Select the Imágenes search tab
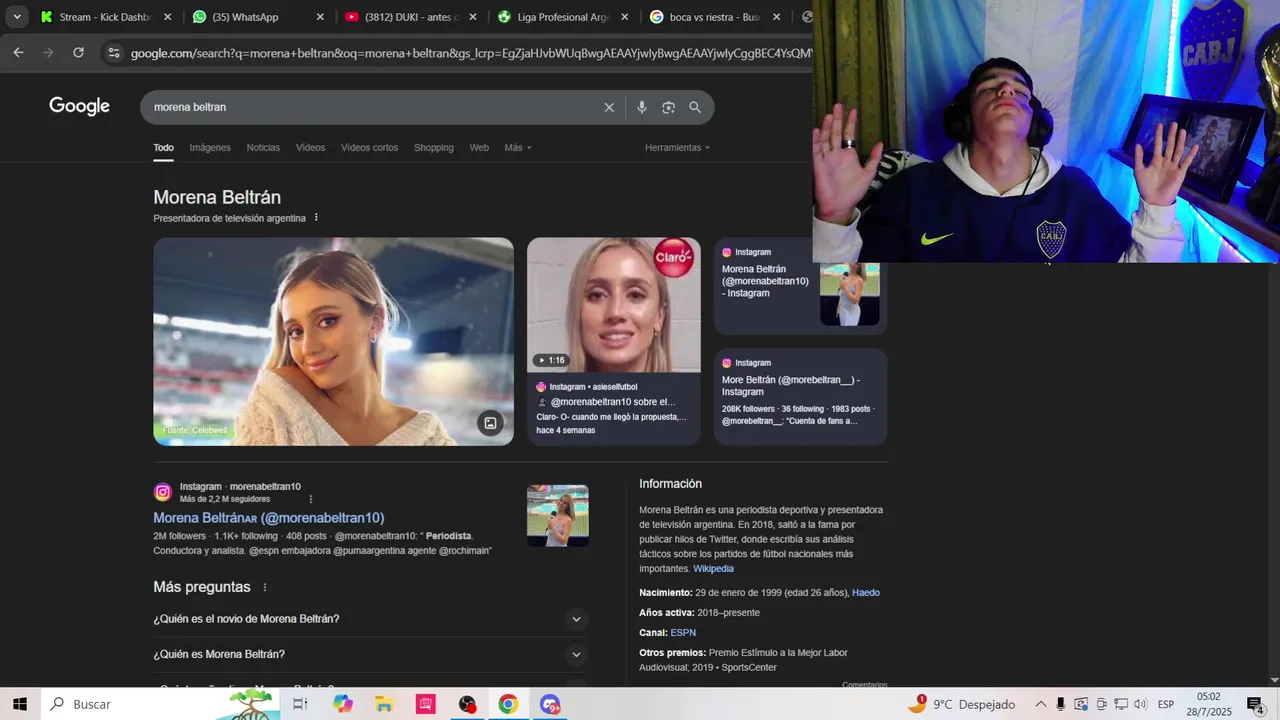The image size is (1280, 720). [210, 147]
